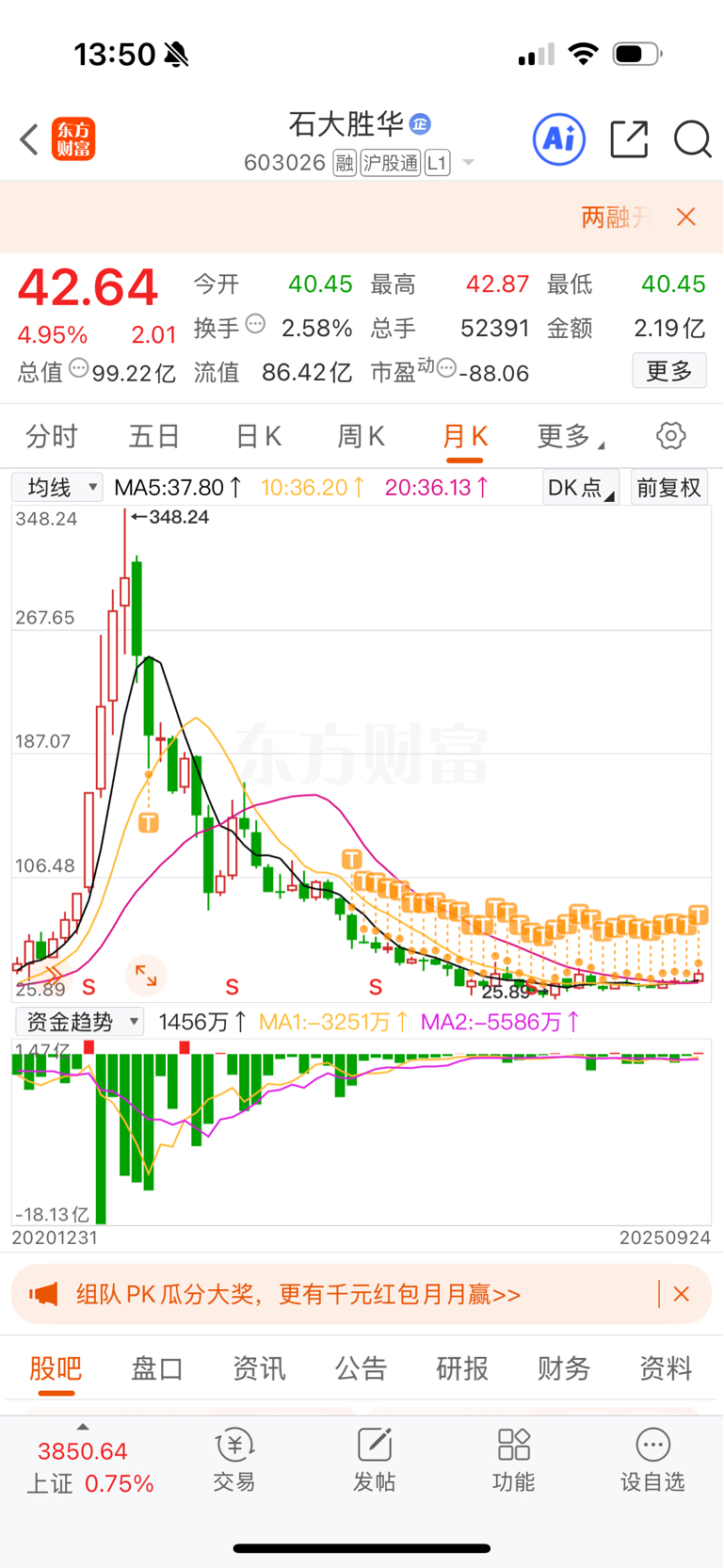Open the Ai assistant icon
This screenshot has height=1568, width=724.
pos(559,139)
